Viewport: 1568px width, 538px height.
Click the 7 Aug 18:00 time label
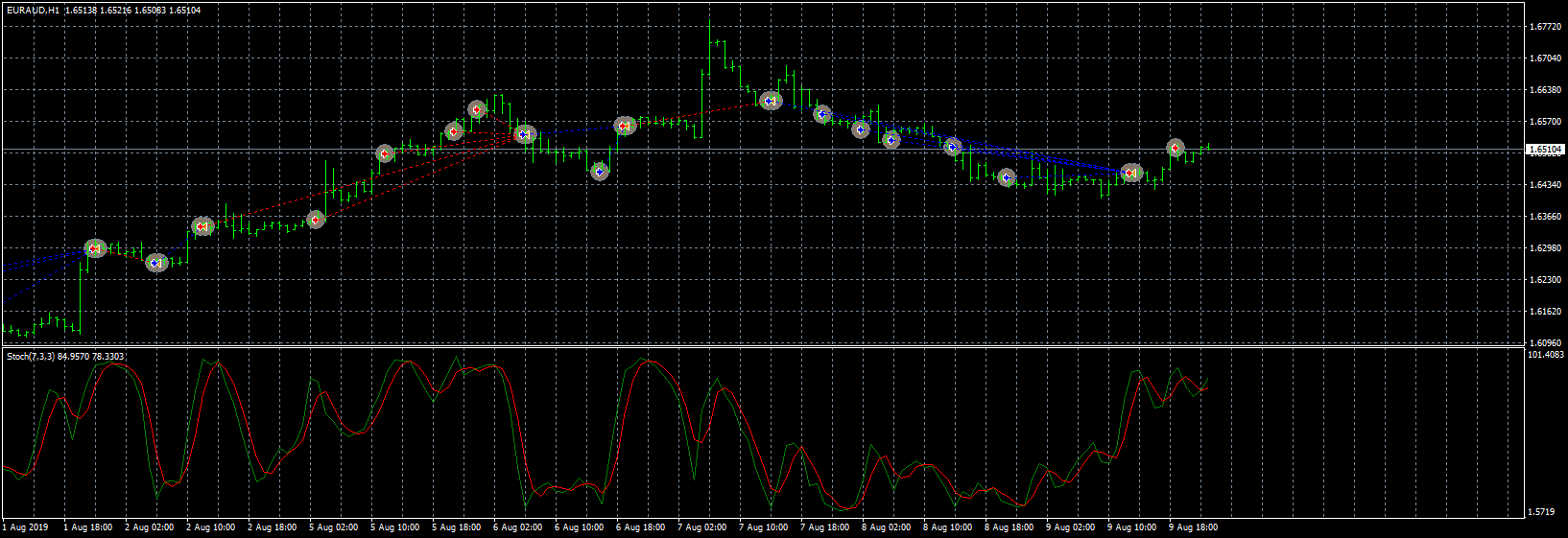pyautogui.click(x=825, y=527)
